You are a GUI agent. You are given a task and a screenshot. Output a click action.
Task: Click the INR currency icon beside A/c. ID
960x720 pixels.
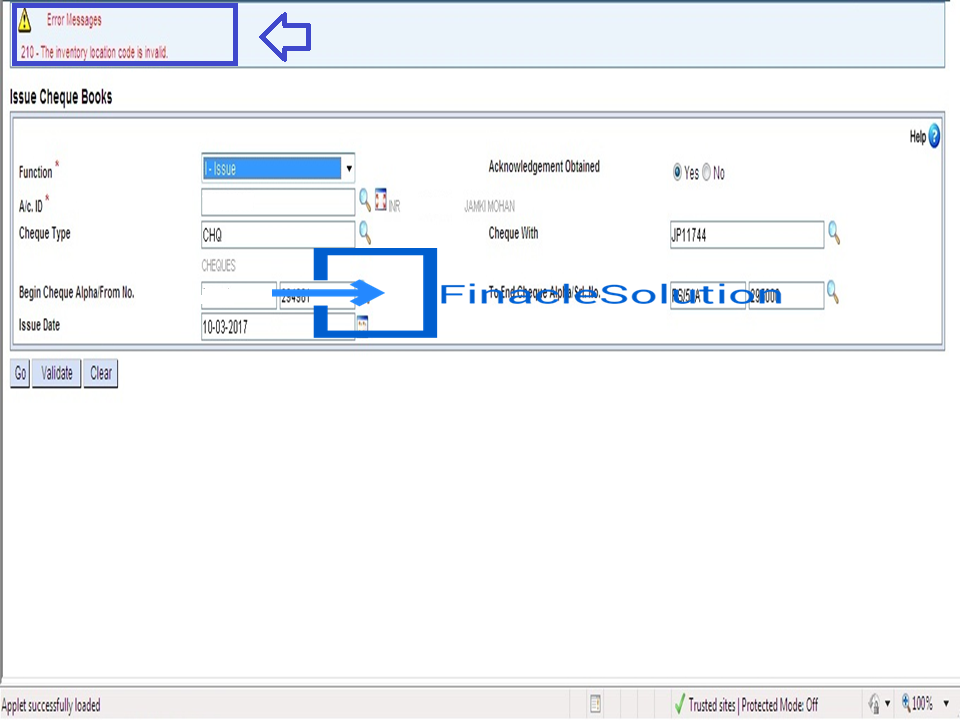[381, 200]
